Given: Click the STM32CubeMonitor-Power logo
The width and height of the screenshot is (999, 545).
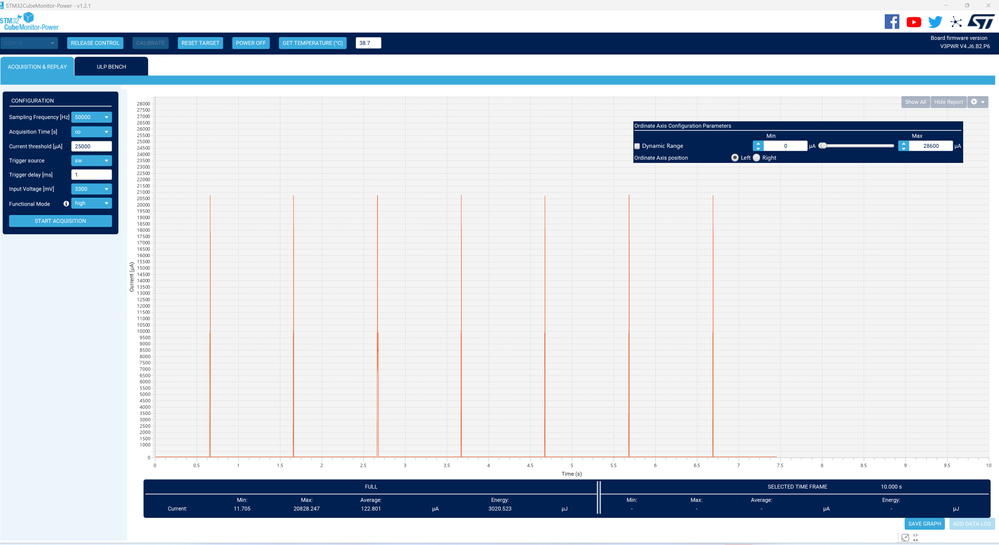Looking at the screenshot, I should [x=29, y=22].
